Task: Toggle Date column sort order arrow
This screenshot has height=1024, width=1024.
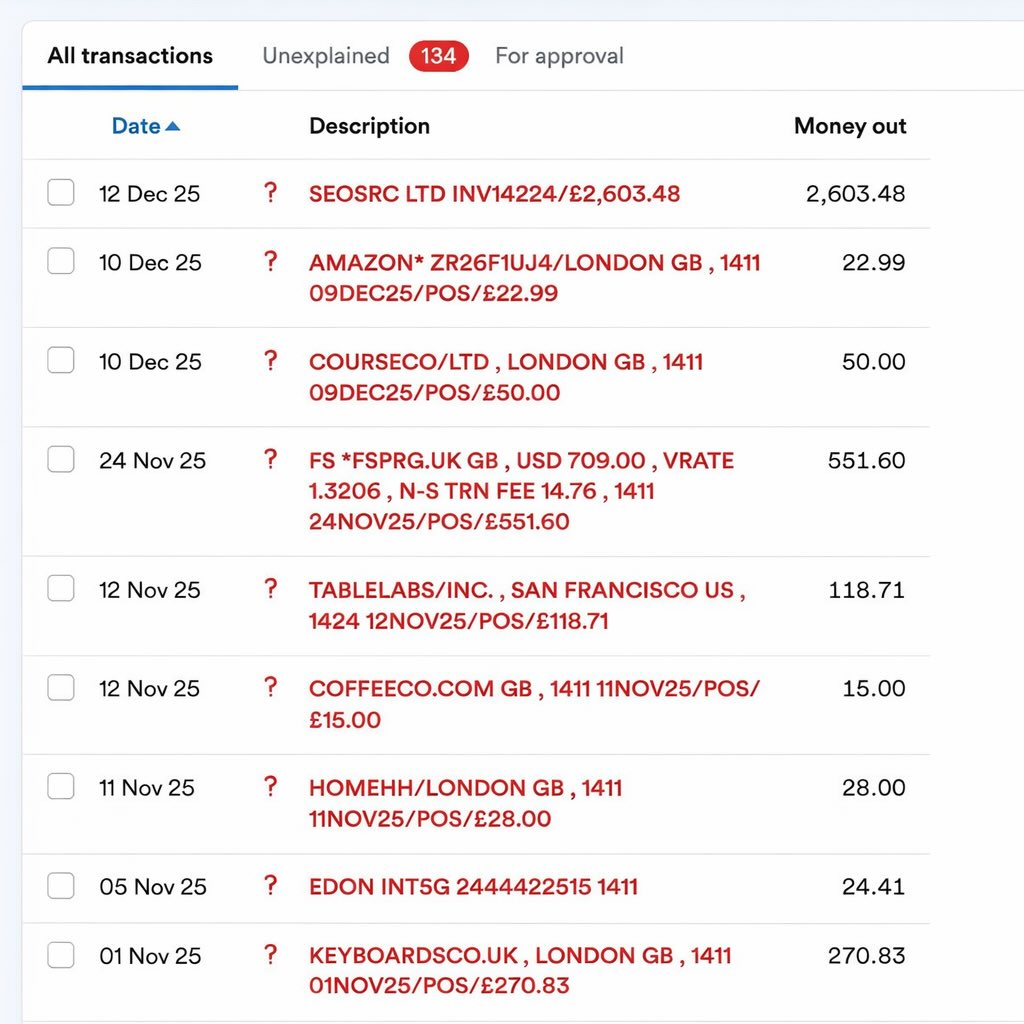Action: pyautogui.click(x=172, y=126)
